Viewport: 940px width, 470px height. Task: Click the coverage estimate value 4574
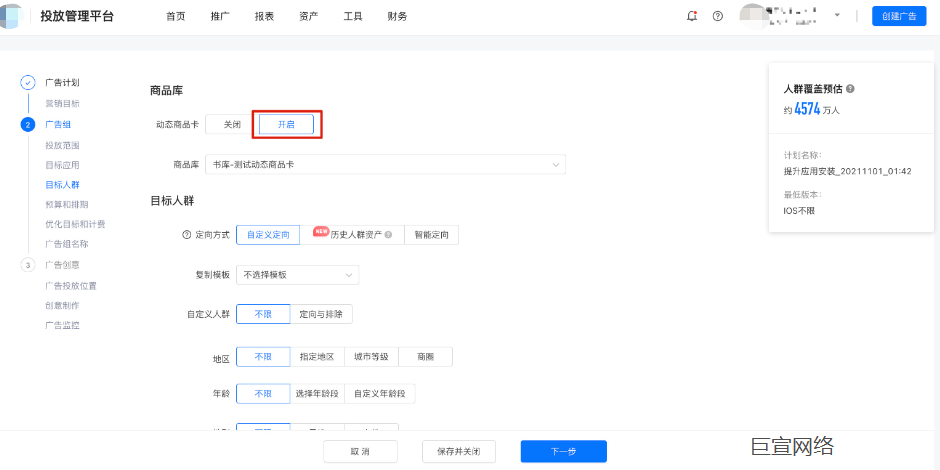coord(807,109)
